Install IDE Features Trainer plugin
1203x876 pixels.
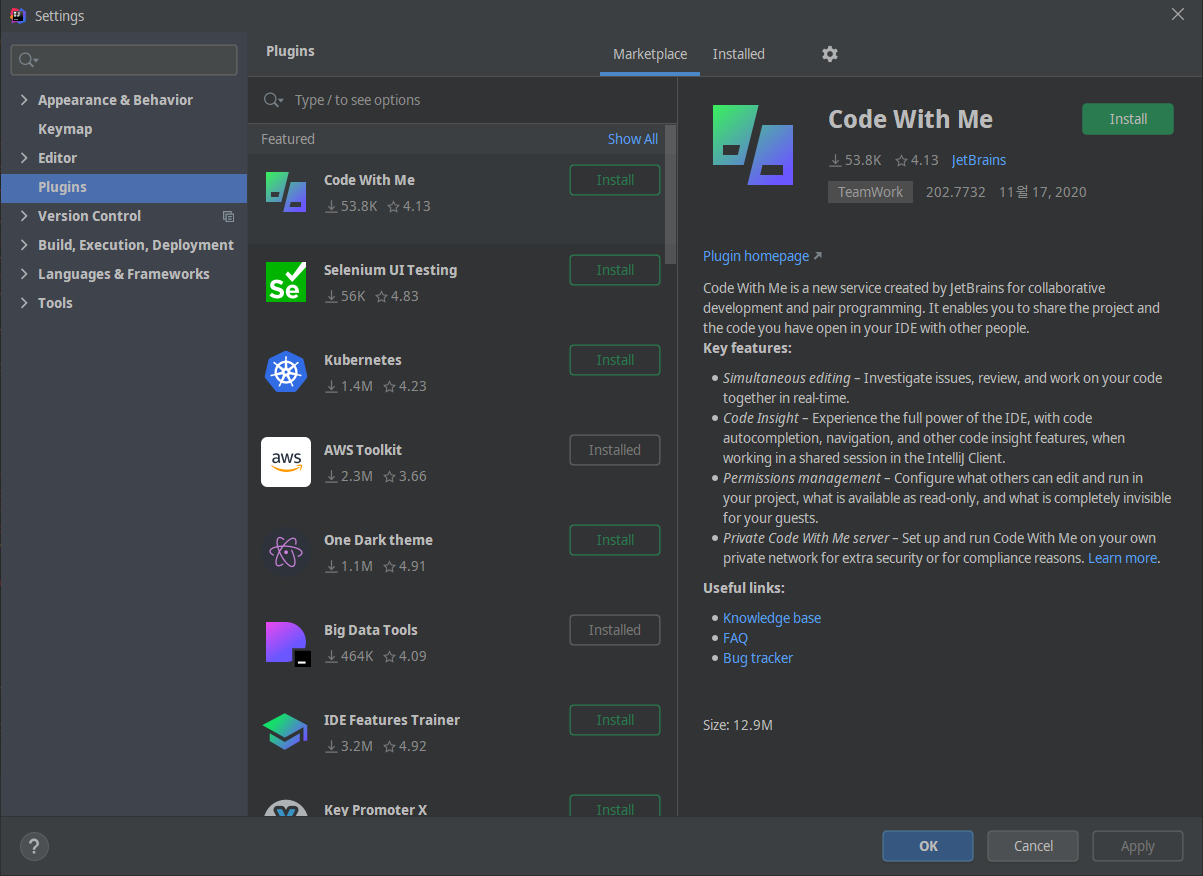615,720
